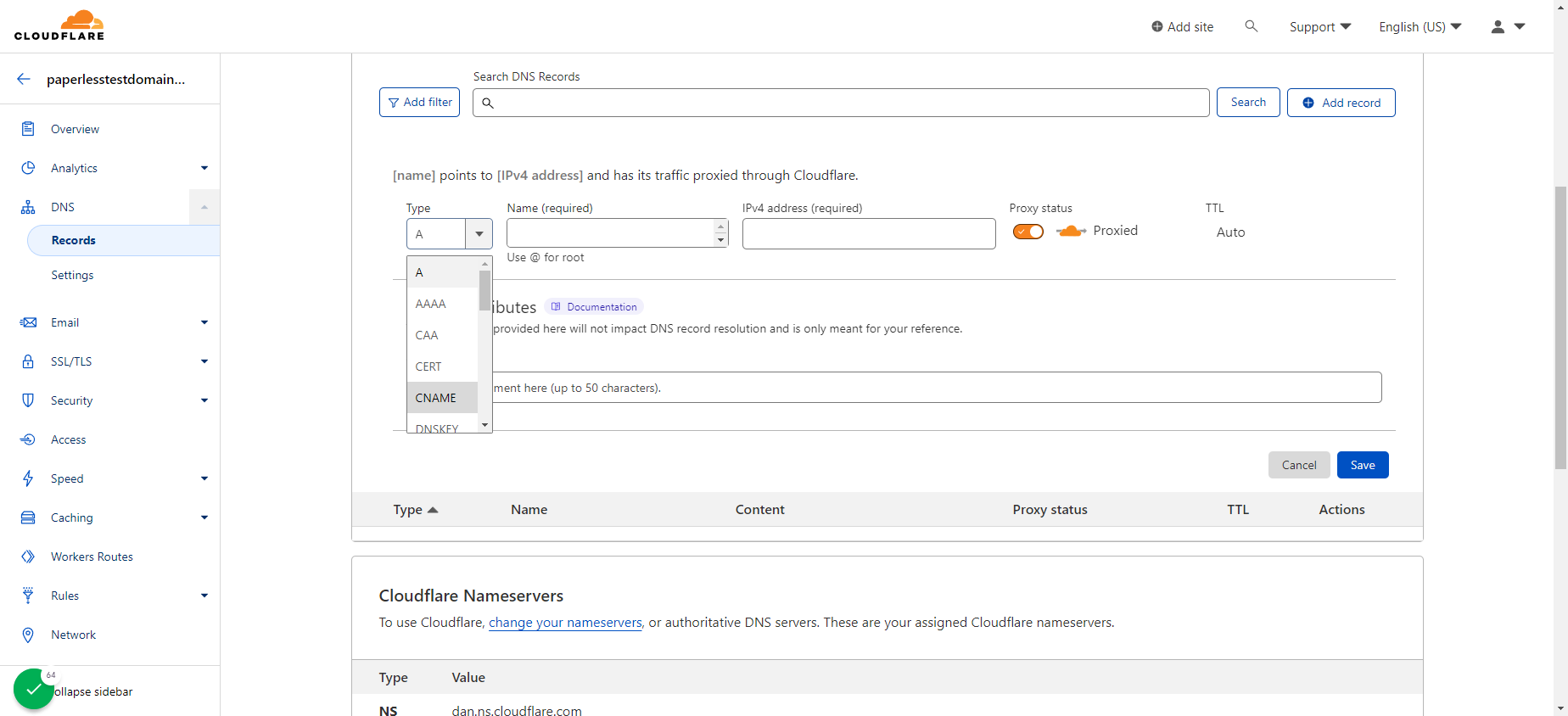The width and height of the screenshot is (1568, 716).
Task: Click Add site in top bar
Action: click(1182, 27)
